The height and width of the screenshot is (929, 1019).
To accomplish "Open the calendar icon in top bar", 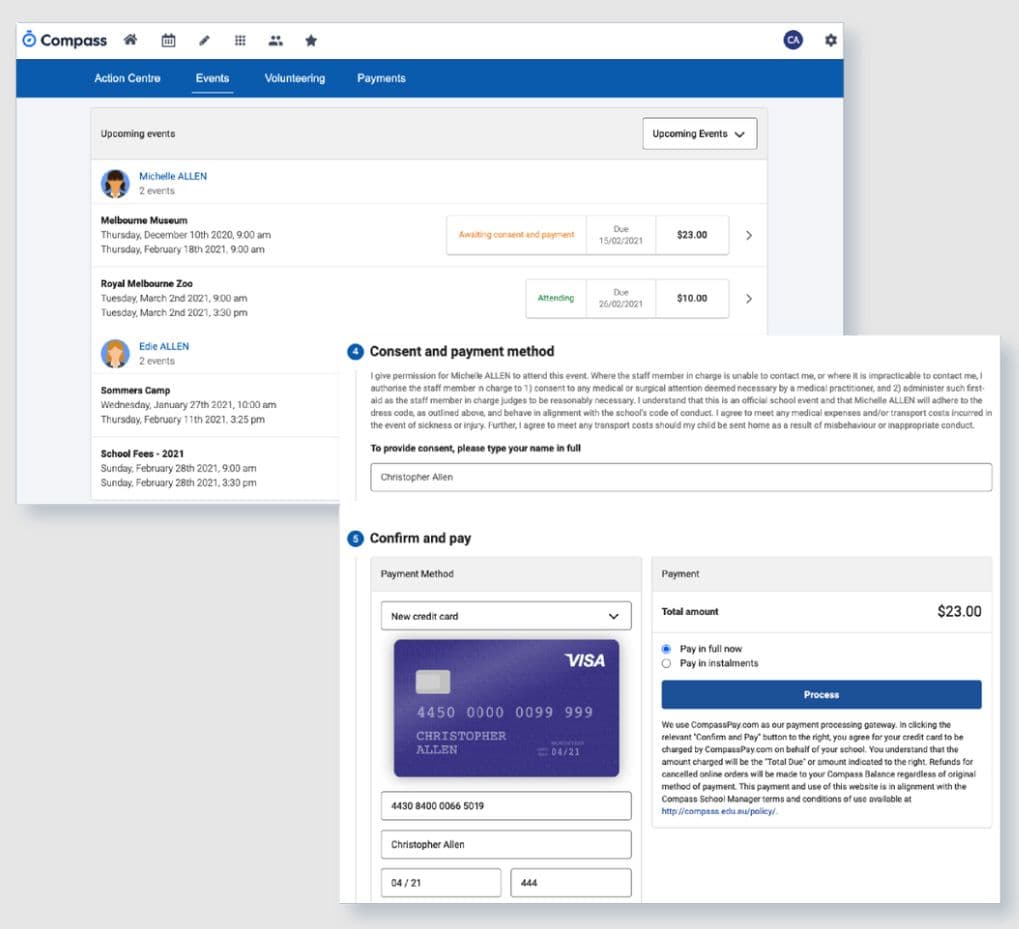I will tap(168, 40).
